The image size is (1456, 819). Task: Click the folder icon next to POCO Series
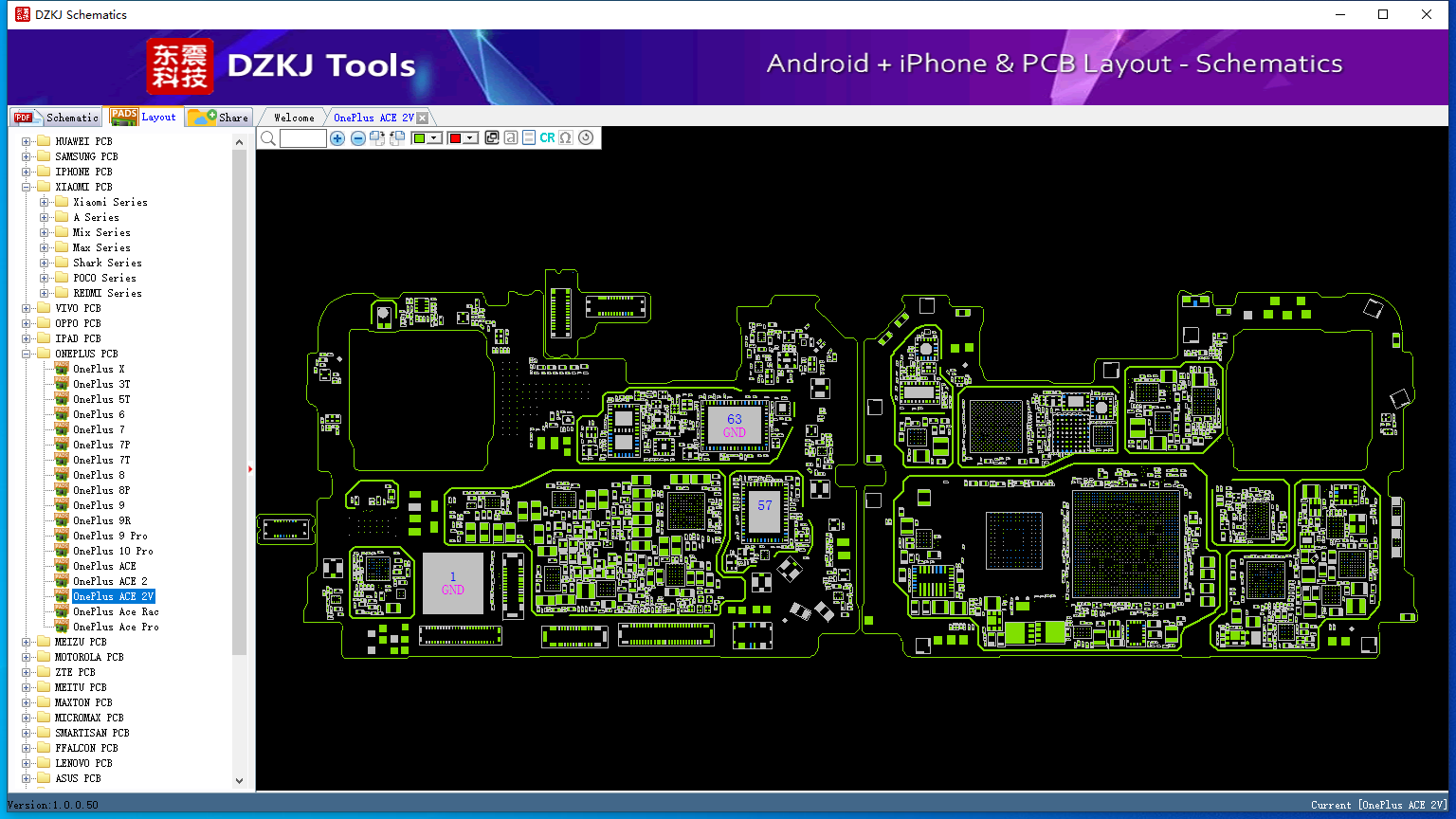click(62, 278)
